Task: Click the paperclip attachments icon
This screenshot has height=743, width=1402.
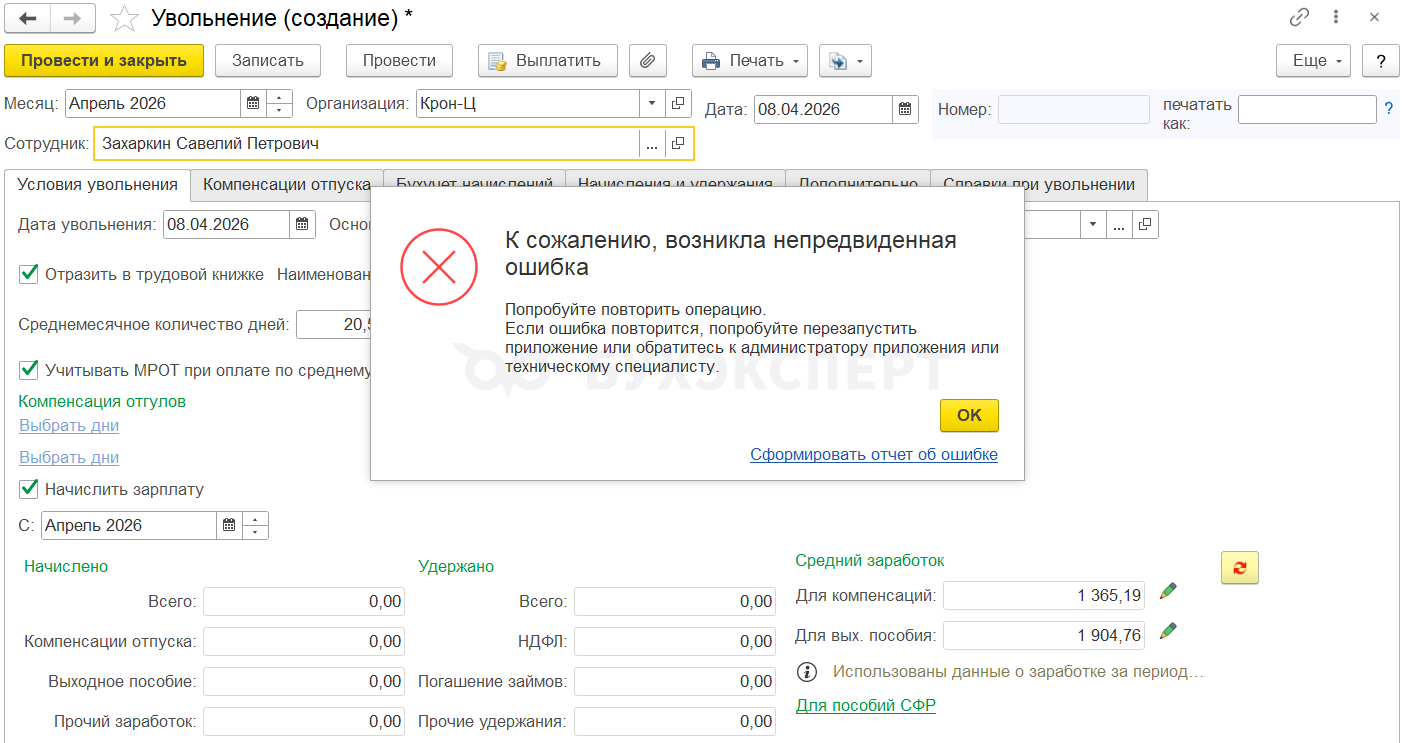Action: tap(647, 61)
